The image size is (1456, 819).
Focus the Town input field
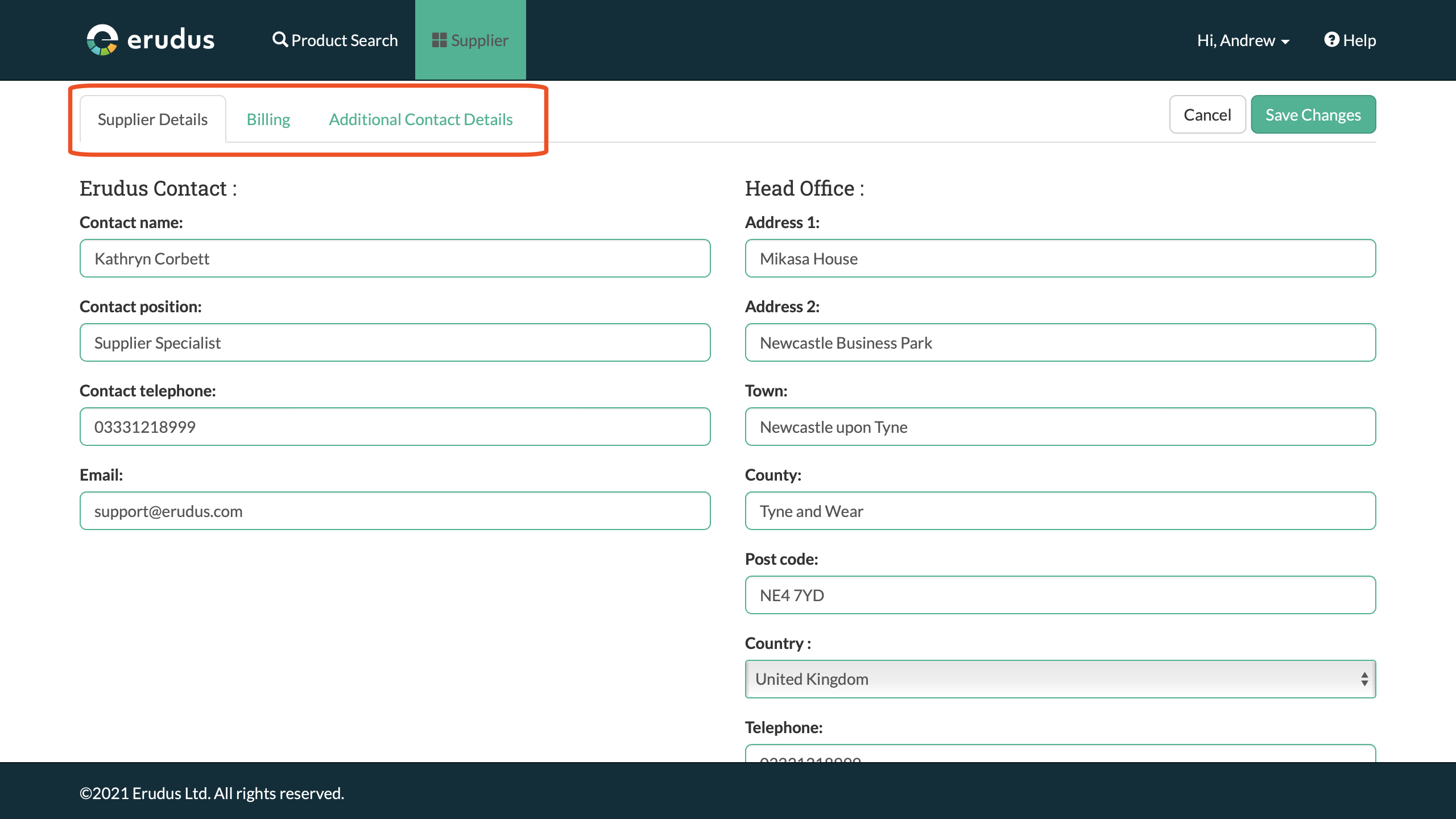pyautogui.click(x=1060, y=427)
